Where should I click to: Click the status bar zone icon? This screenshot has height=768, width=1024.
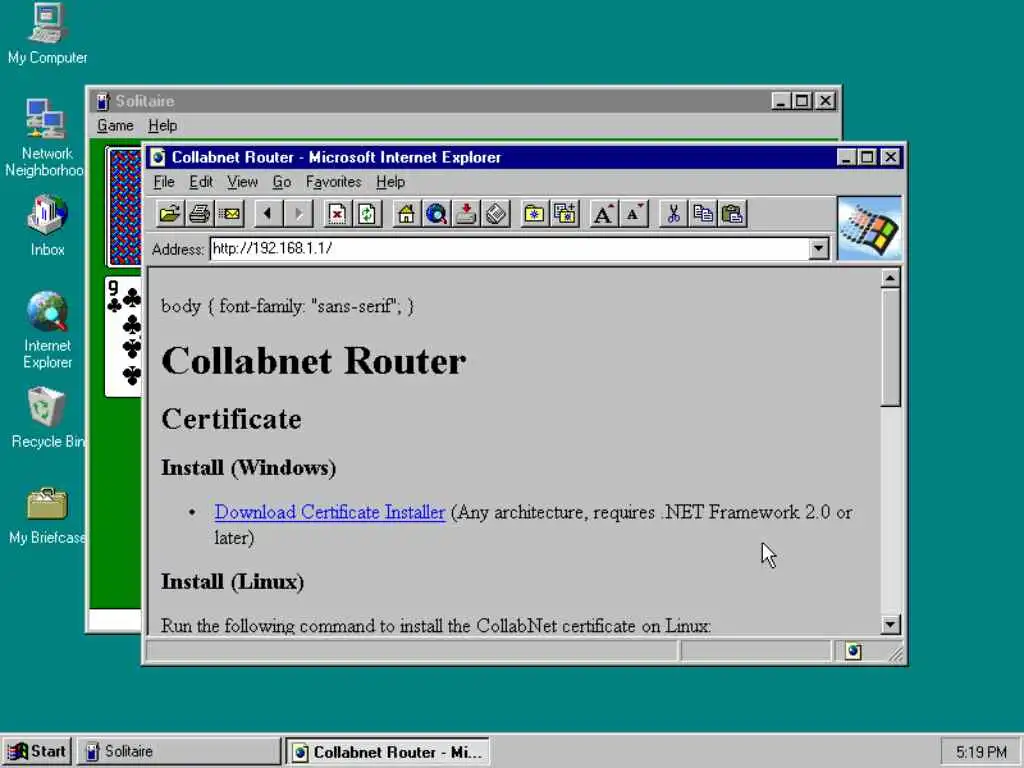click(x=853, y=651)
